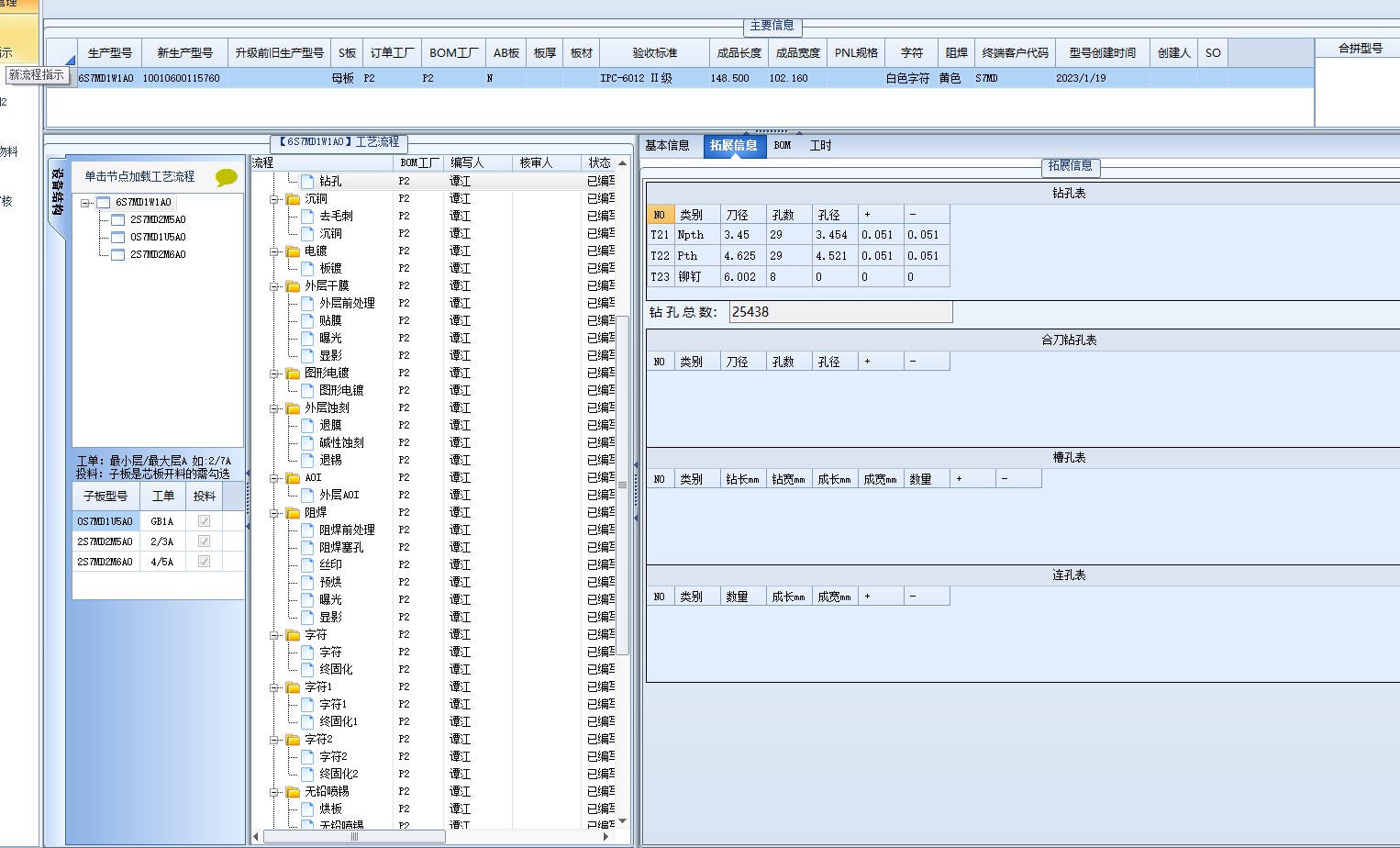Collapse the AOI process group
The width and height of the screenshot is (1400, 848).
click(274, 478)
